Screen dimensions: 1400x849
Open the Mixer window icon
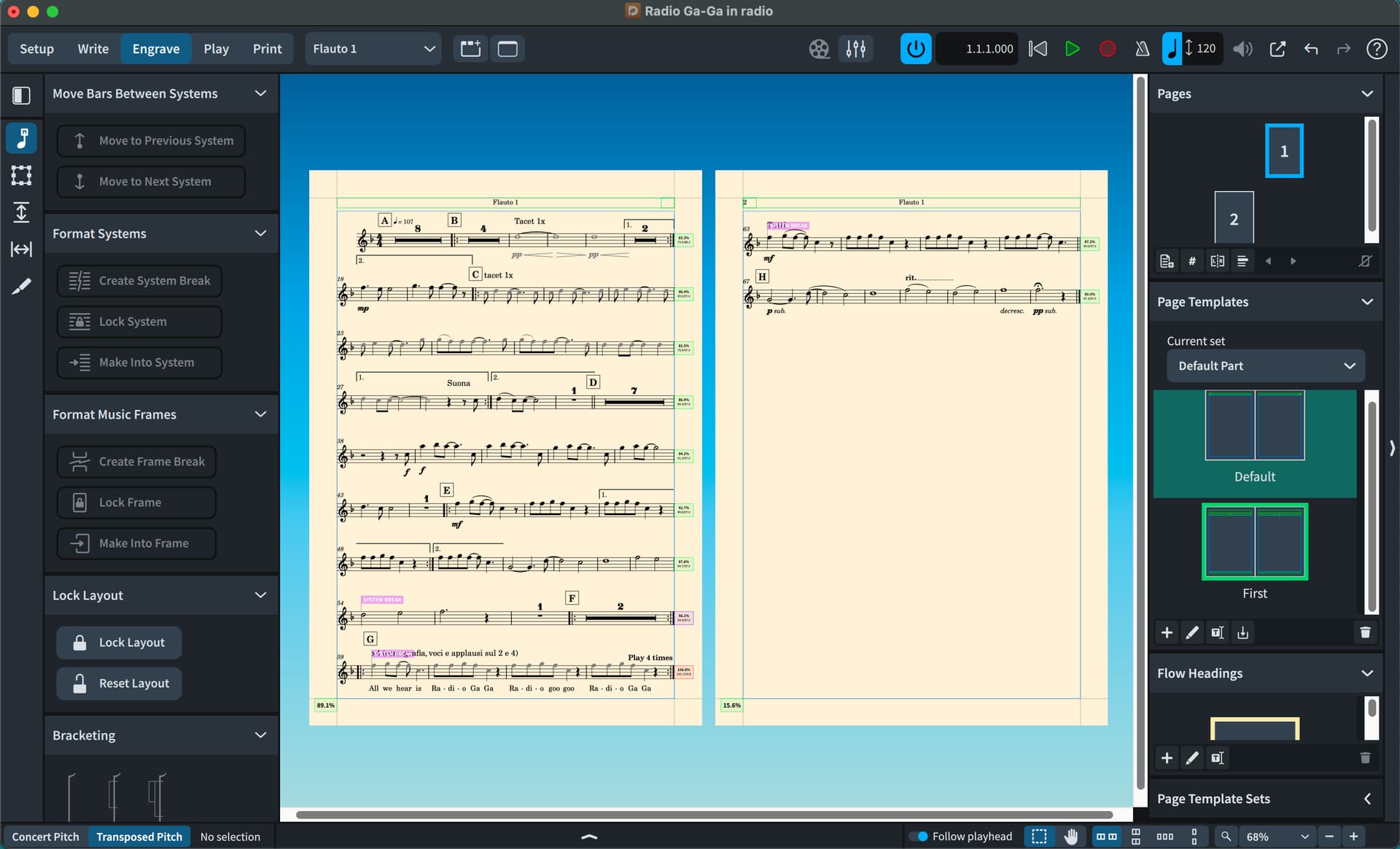click(x=855, y=49)
